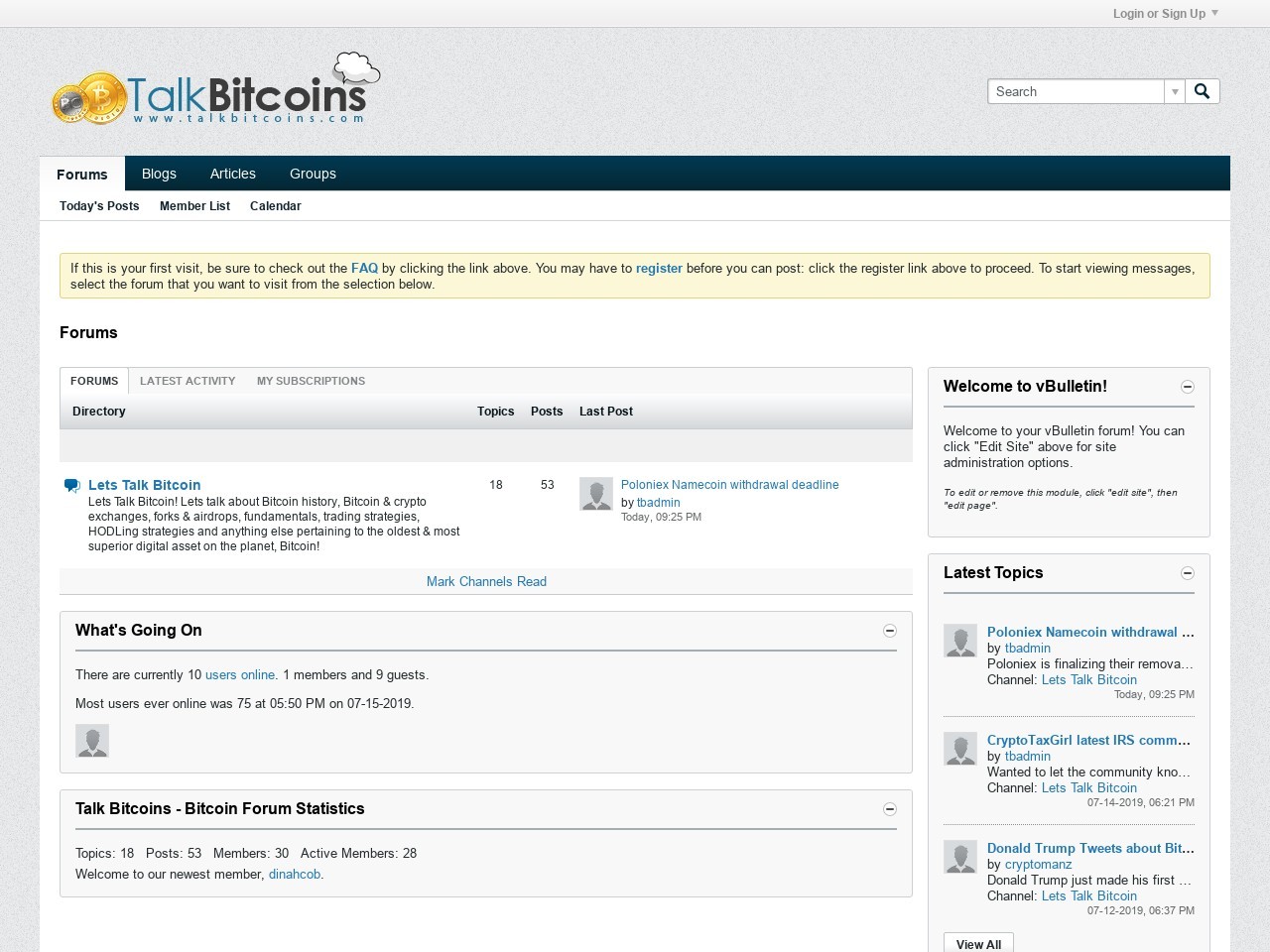The width and height of the screenshot is (1270, 952).
Task: Click the member avatar in What's Going On
Action: coord(92,741)
